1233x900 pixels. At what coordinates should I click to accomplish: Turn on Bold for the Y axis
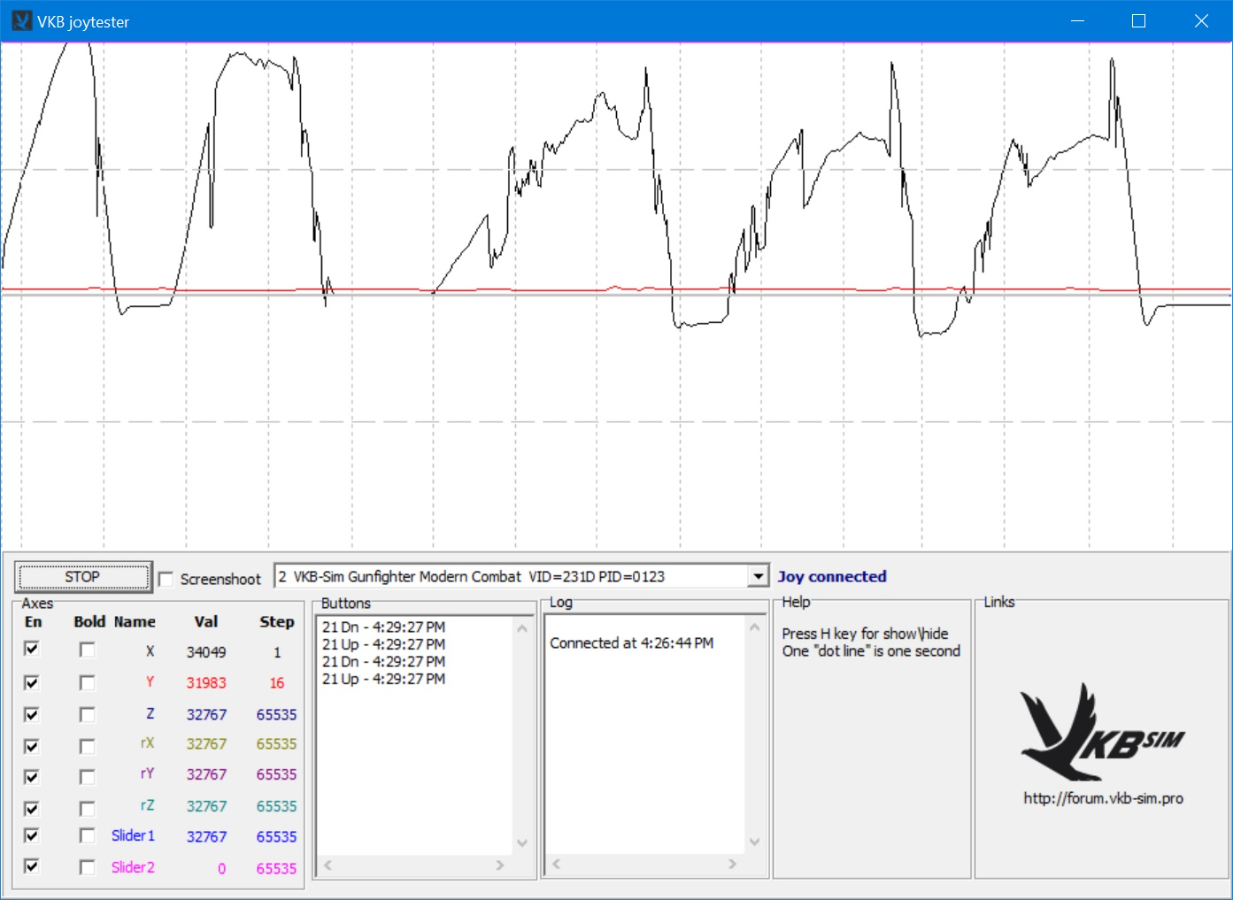pyautogui.click(x=88, y=682)
